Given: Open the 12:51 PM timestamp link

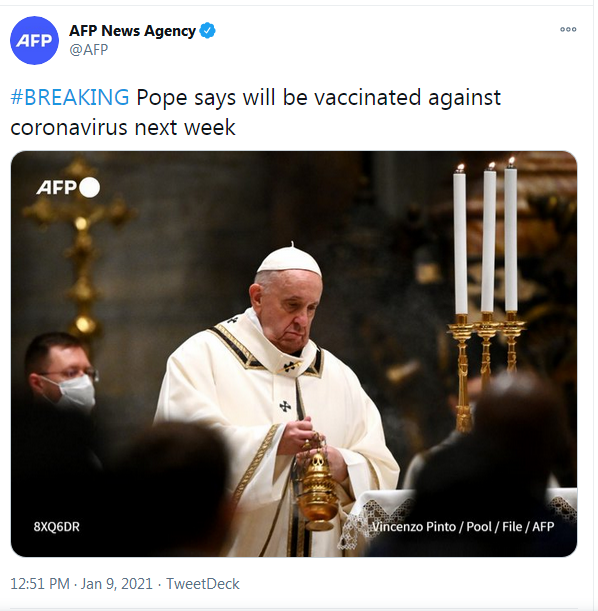Looking at the screenshot, I should click(40, 584).
